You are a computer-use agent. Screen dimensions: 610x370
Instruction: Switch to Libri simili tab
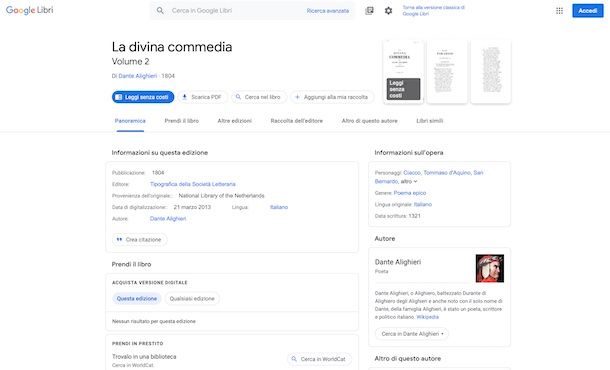tap(429, 121)
